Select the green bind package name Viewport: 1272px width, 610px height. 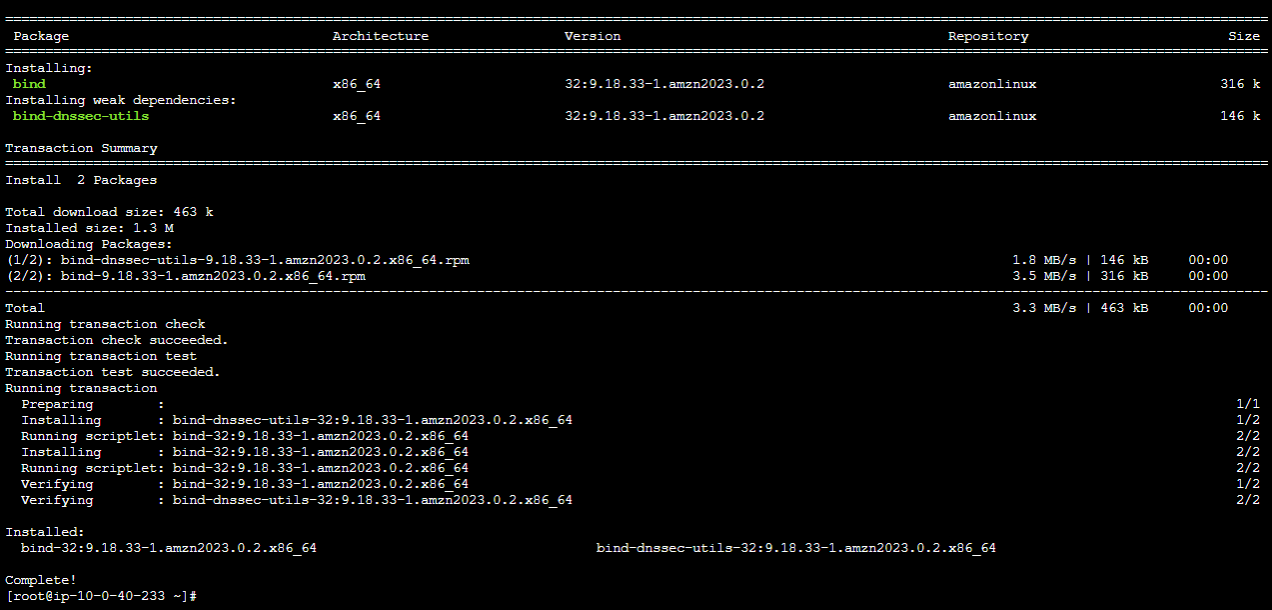pos(29,84)
